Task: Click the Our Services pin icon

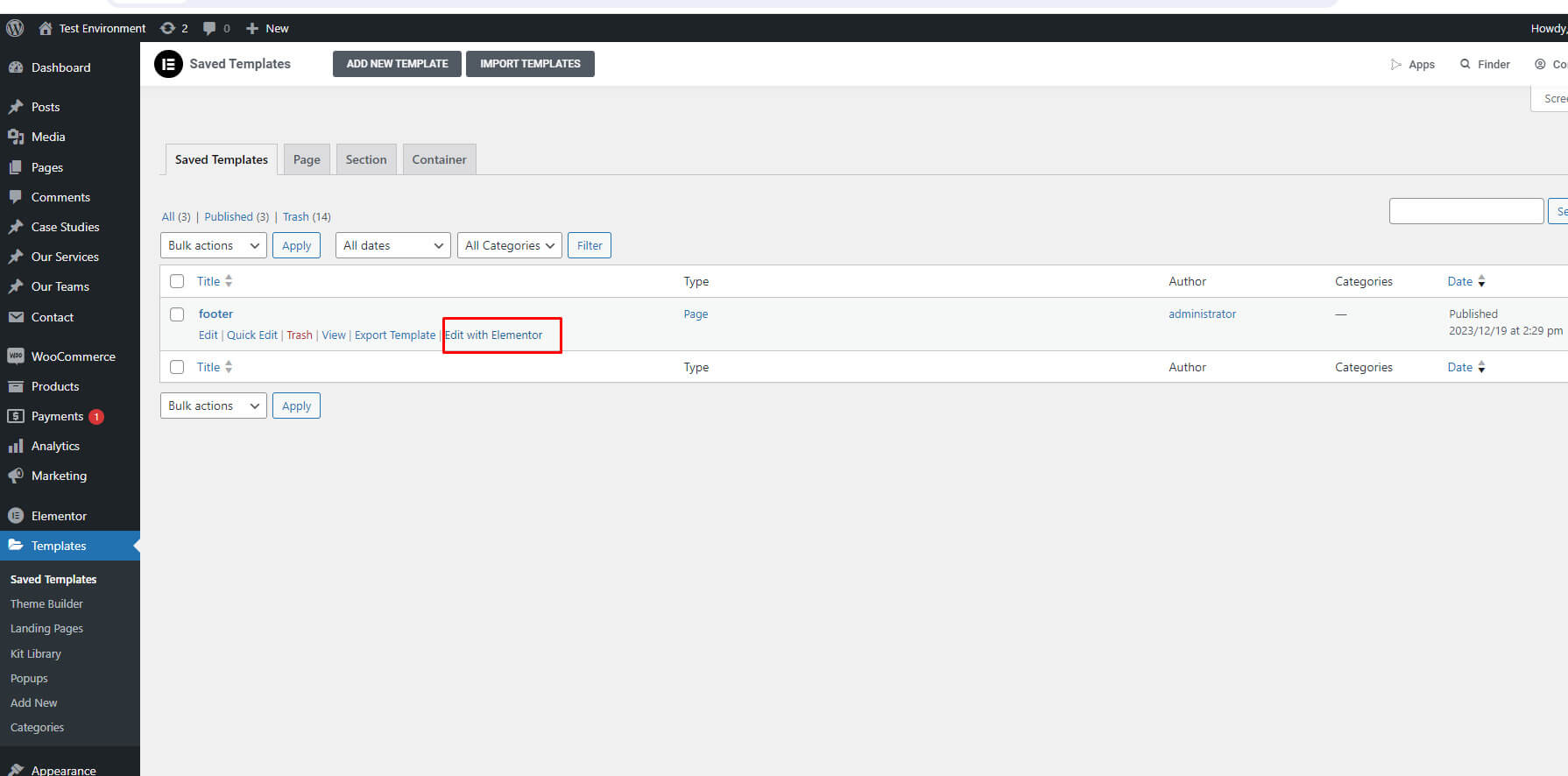Action: click(16, 257)
